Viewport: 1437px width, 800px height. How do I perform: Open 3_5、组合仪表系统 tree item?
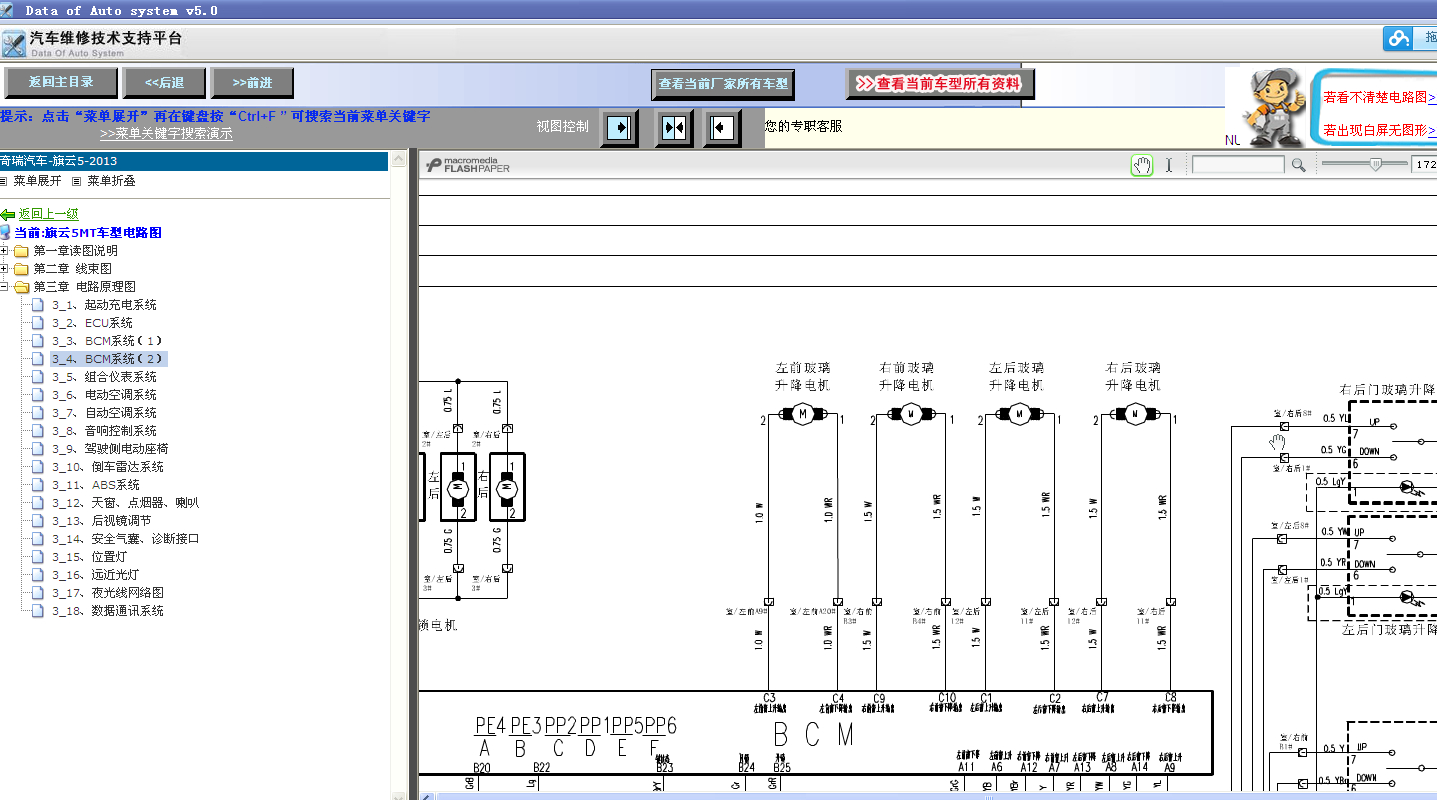tap(104, 377)
